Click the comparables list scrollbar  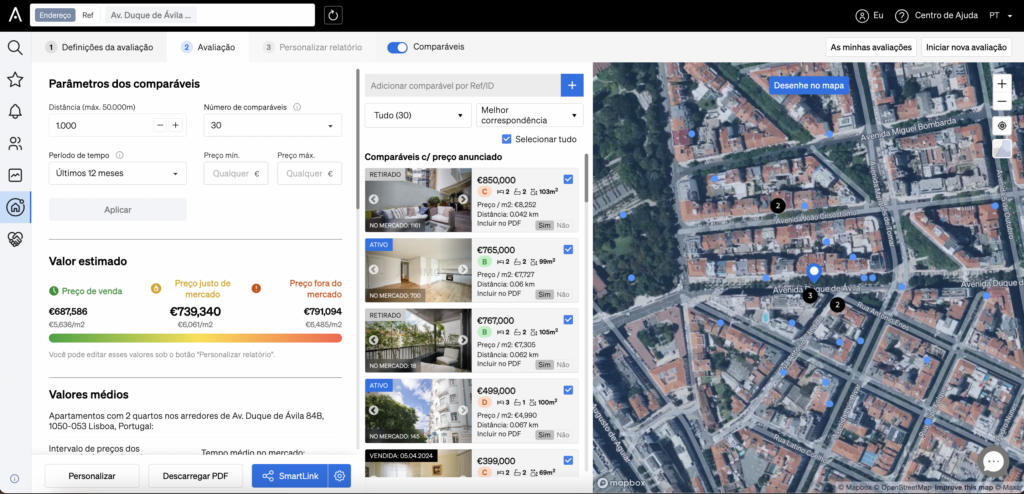pos(586,178)
